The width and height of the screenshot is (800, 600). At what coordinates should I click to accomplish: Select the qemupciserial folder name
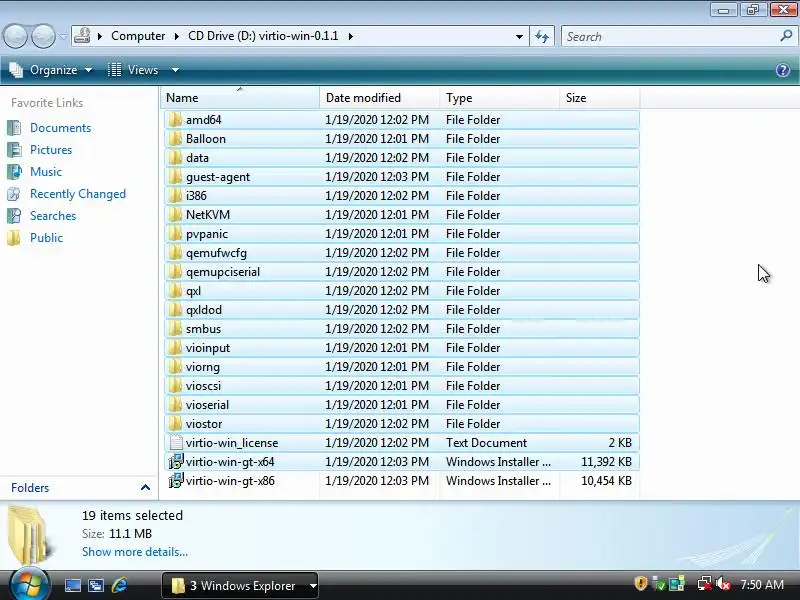click(223, 272)
